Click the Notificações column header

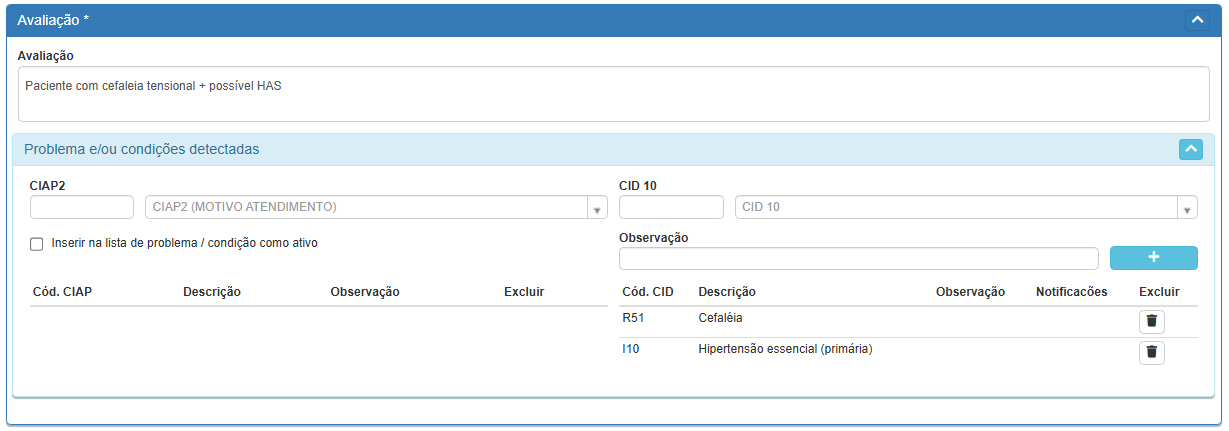[x=1071, y=292]
